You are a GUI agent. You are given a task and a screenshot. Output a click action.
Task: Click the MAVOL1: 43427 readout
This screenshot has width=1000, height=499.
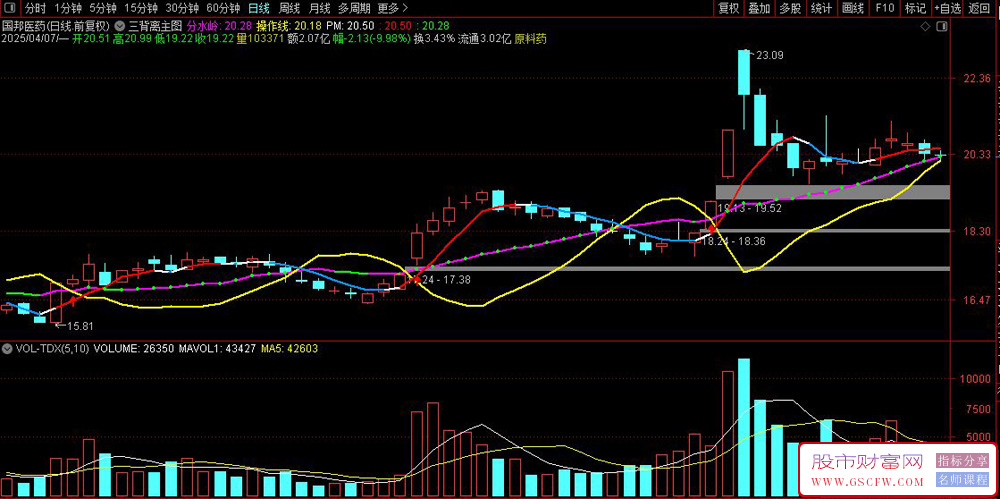tap(217, 348)
